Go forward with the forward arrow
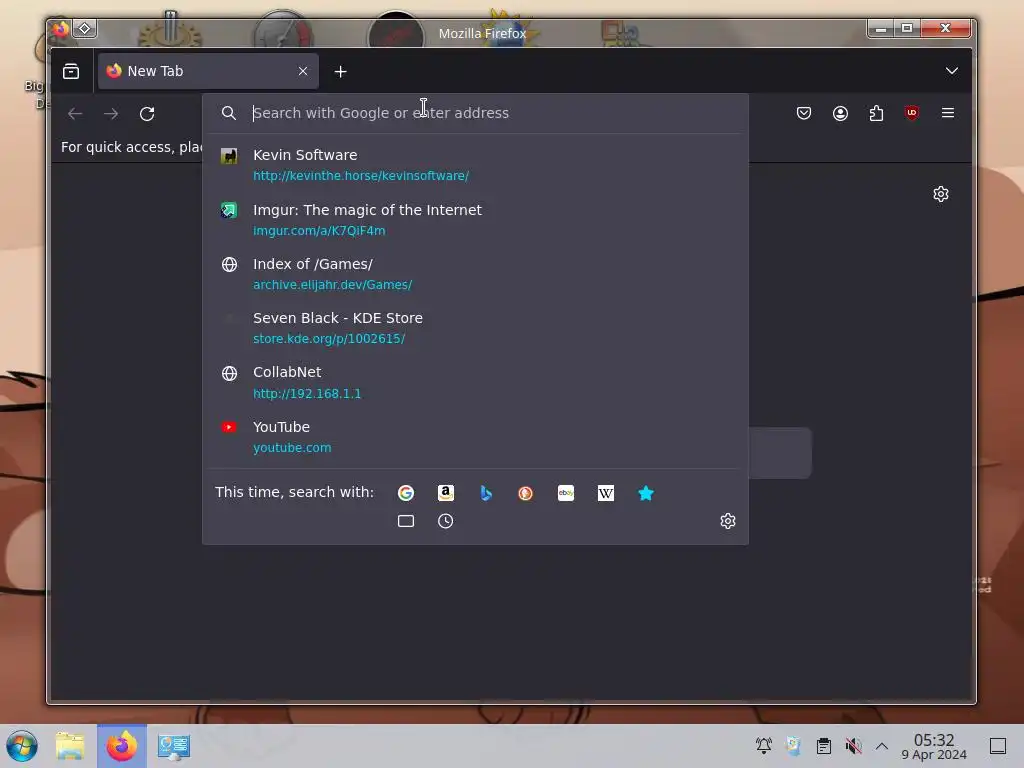 click(111, 114)
